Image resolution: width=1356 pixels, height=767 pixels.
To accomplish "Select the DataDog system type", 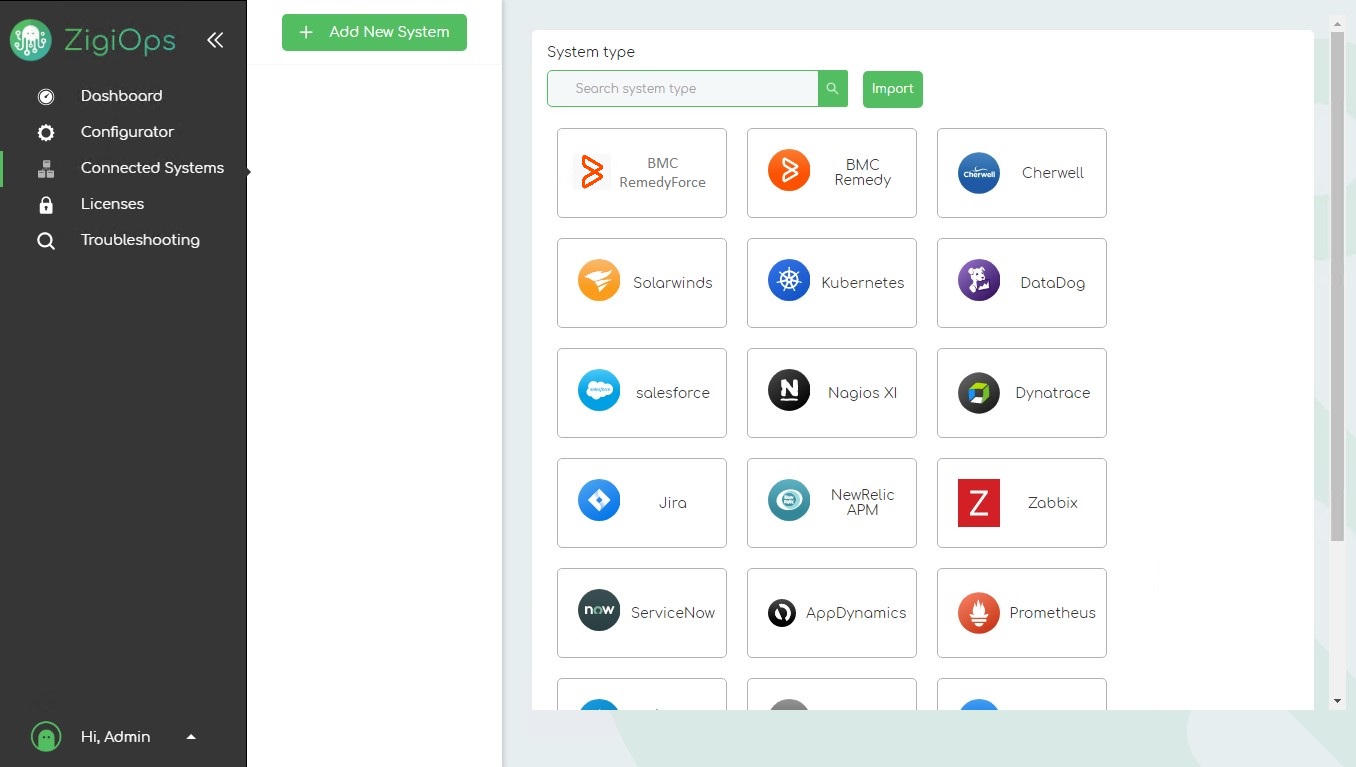I will tap(1021, 283).
